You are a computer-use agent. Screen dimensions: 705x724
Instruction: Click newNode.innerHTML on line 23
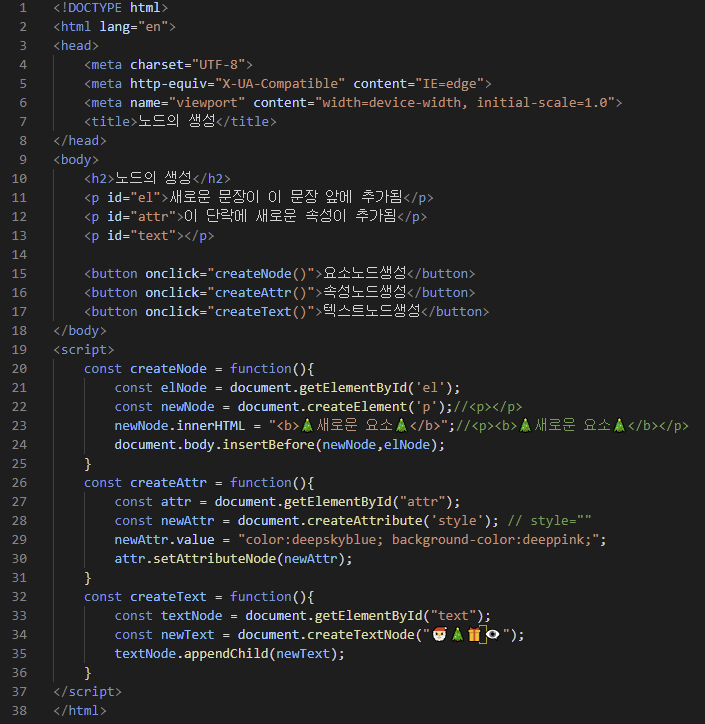180,425
